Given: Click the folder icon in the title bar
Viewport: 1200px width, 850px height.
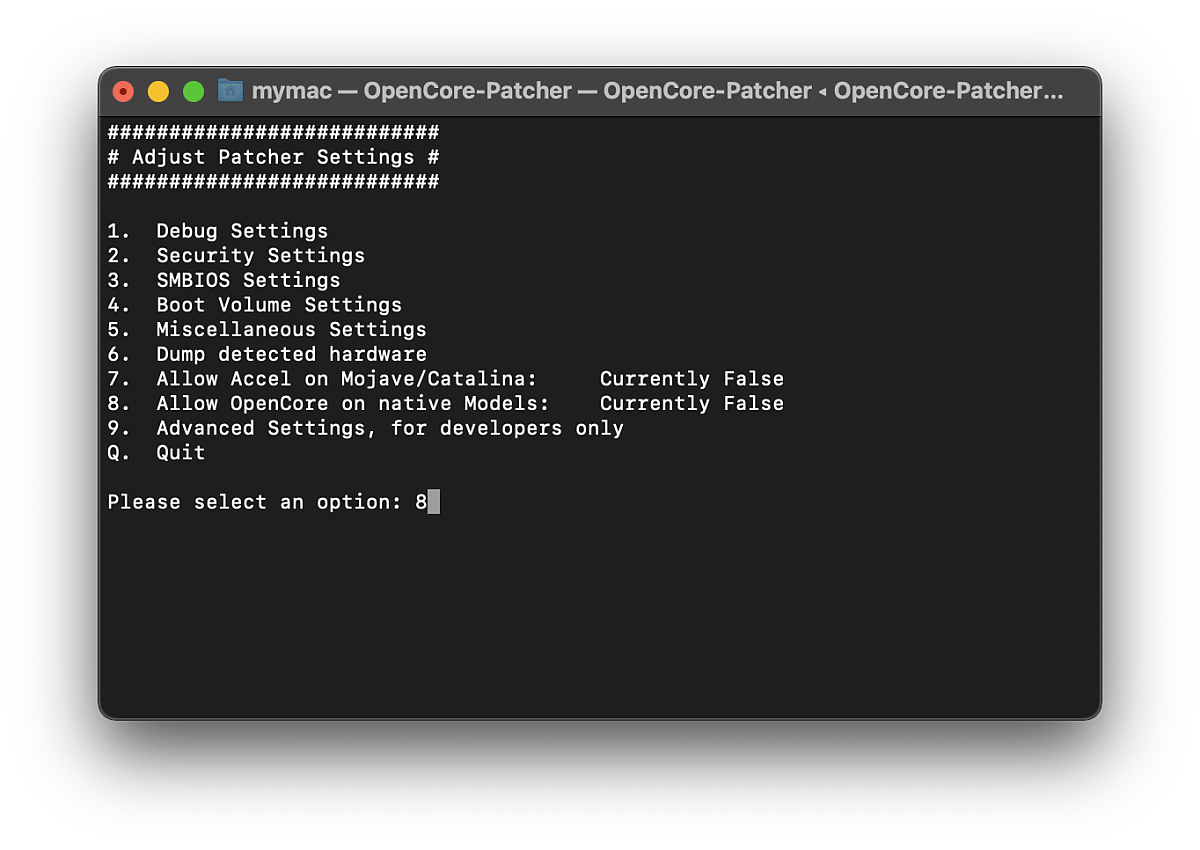Looking at the screenshot, I should [230, 91].
